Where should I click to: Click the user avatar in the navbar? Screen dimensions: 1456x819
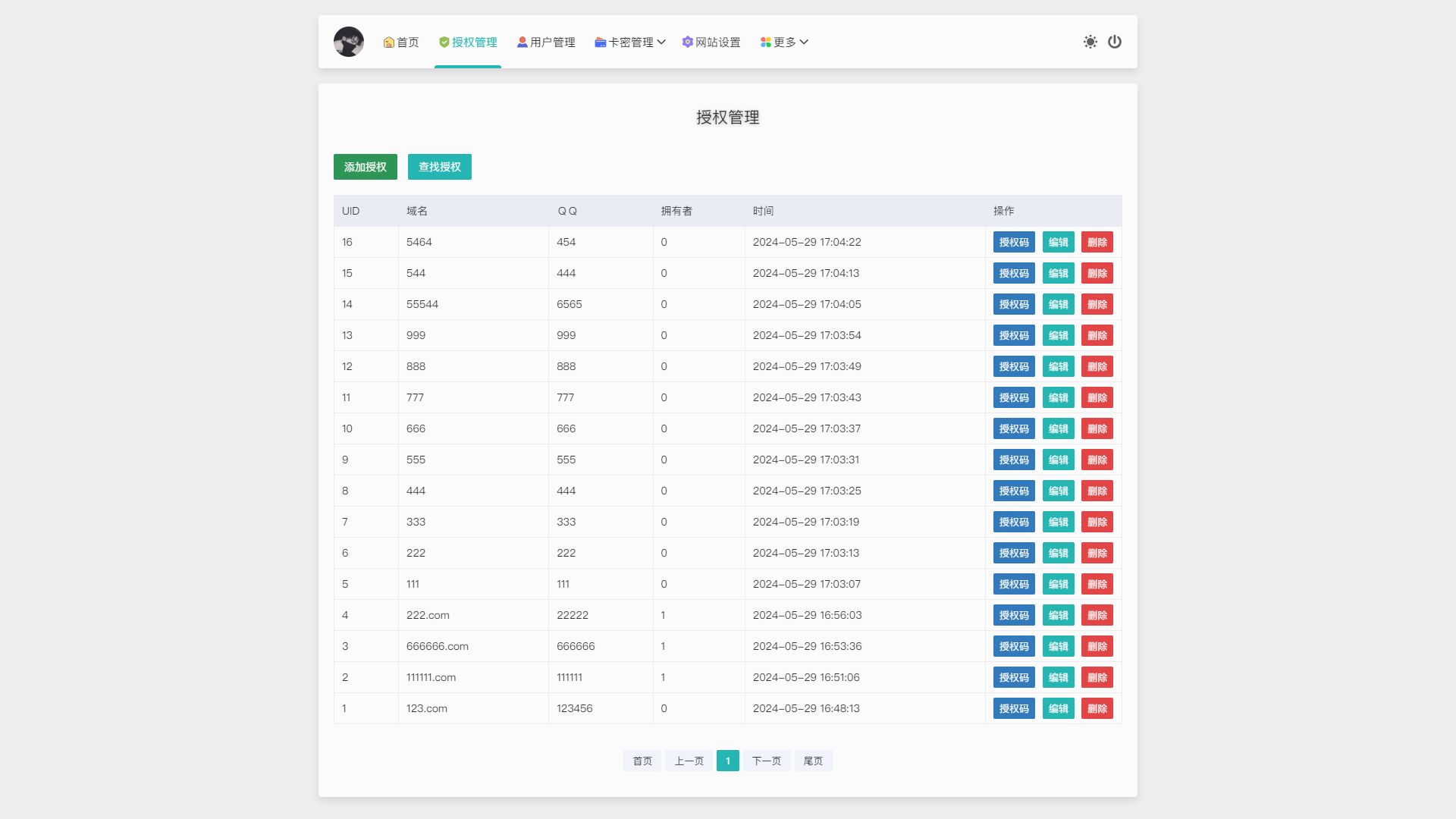click(x=349, y=42)
